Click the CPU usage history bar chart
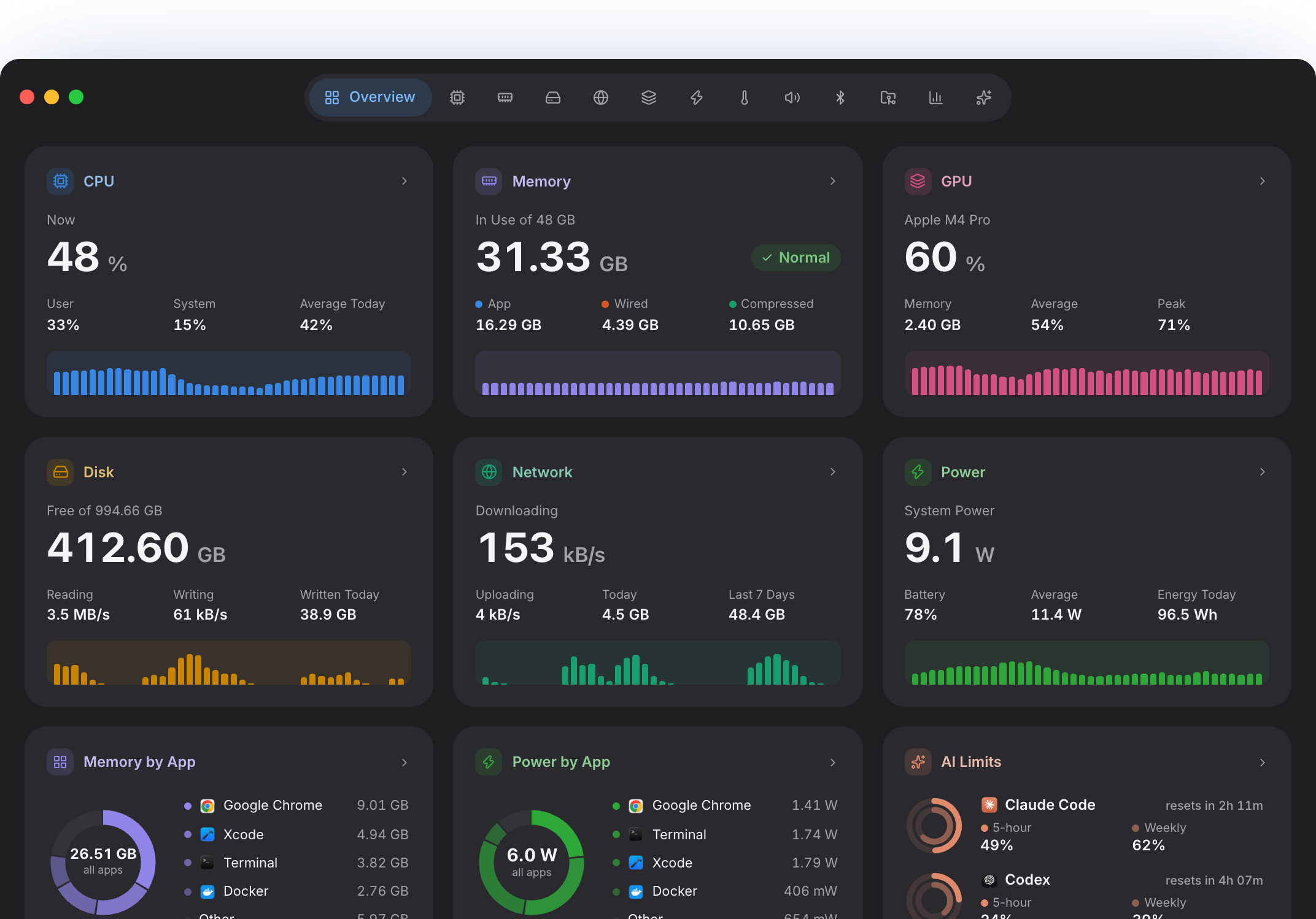Viewport: 1316px width, 919px height. [229, 373]
